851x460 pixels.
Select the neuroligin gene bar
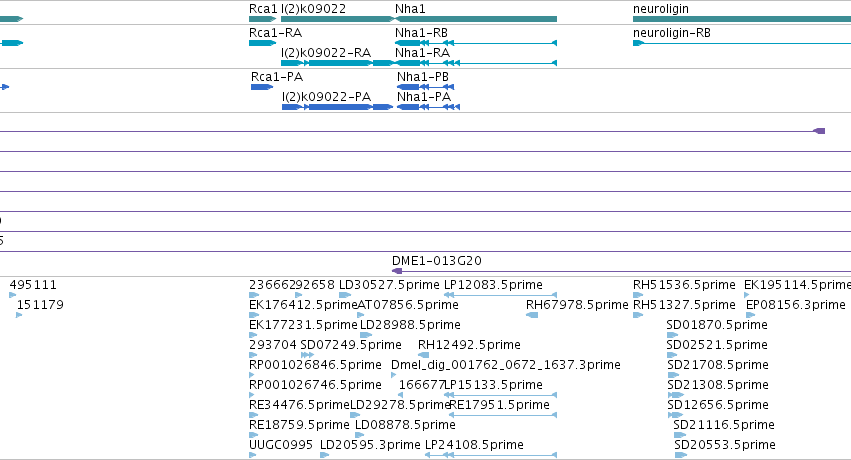pyautogui.click(x=742, y=19)
